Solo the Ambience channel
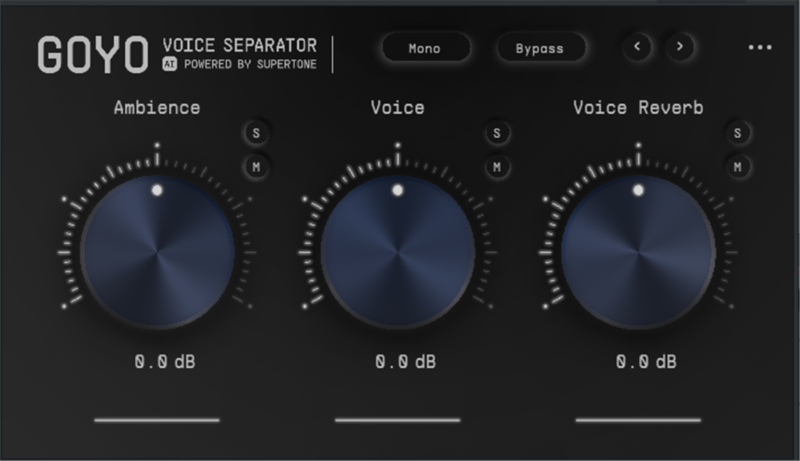The image size is (800, 461). tap(256, 133)
